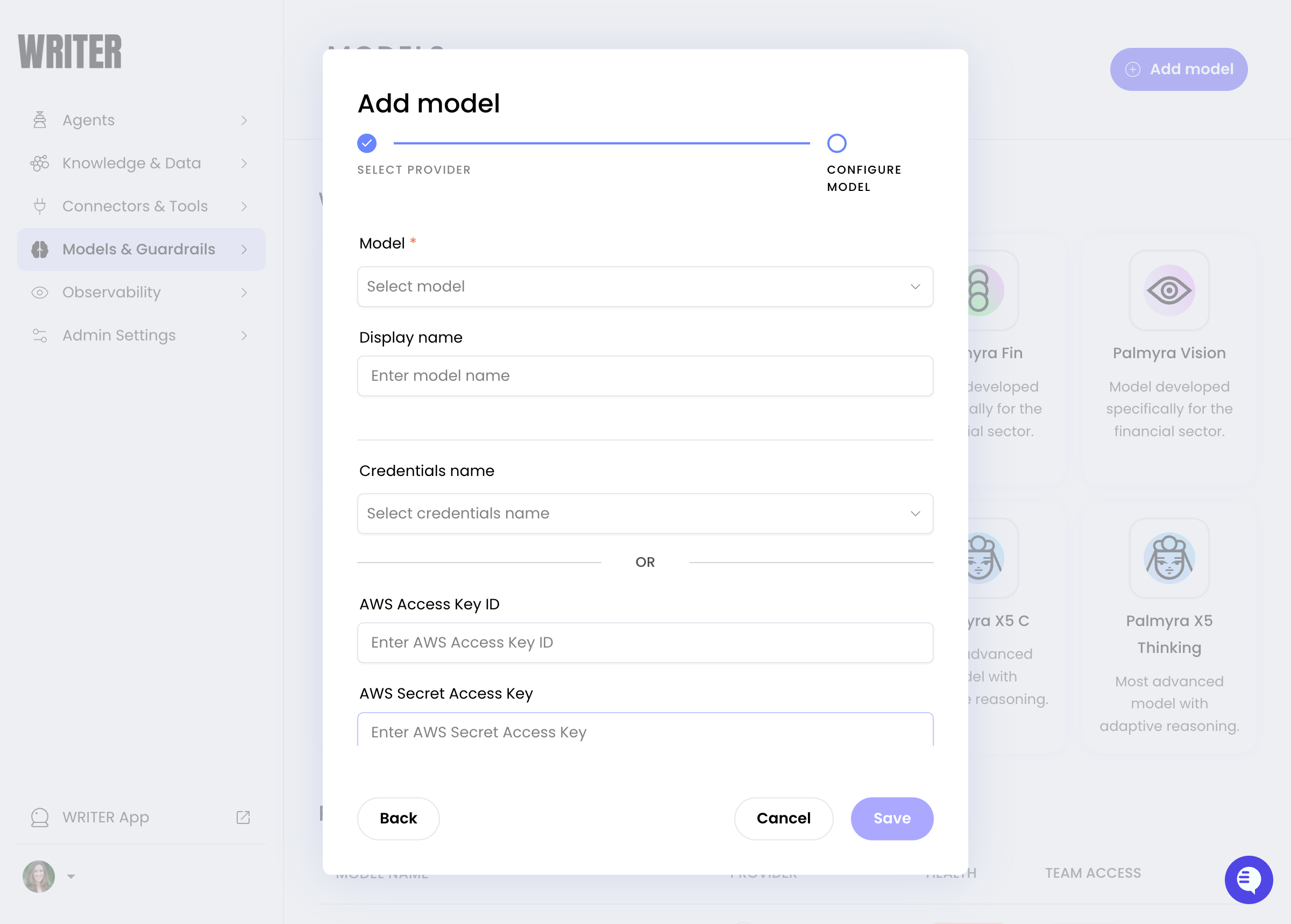Click the Cancel button
Viewport: 1291px width, 924px height.
click(x=783, y=818)
